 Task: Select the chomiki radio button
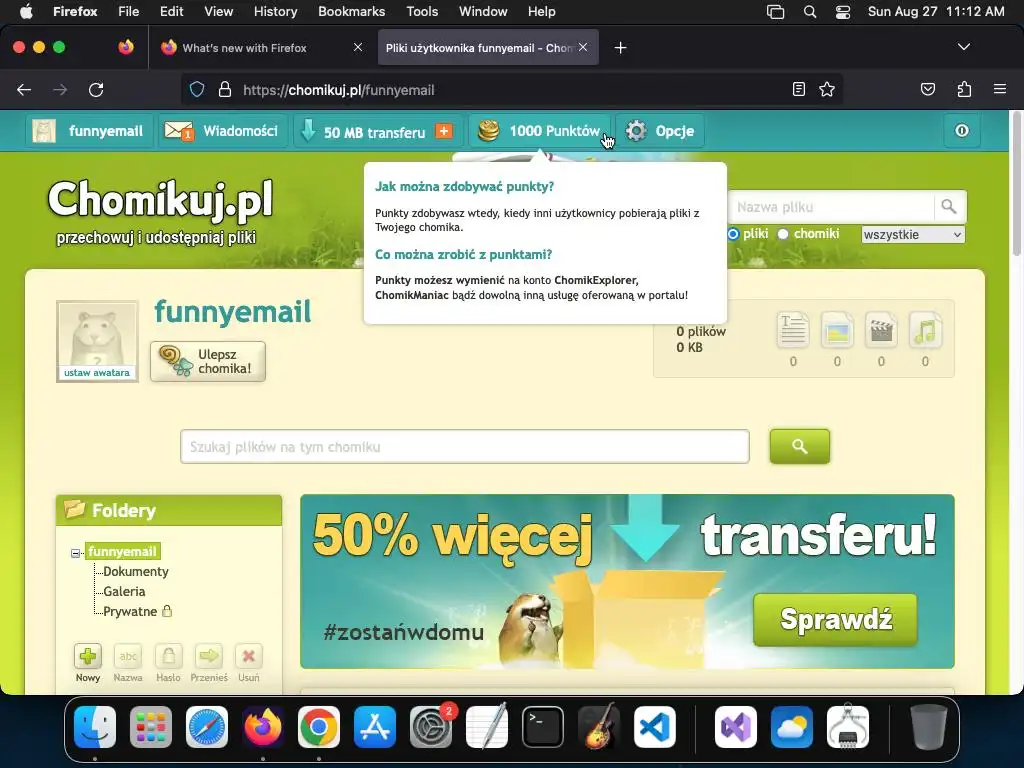(783, 234)
